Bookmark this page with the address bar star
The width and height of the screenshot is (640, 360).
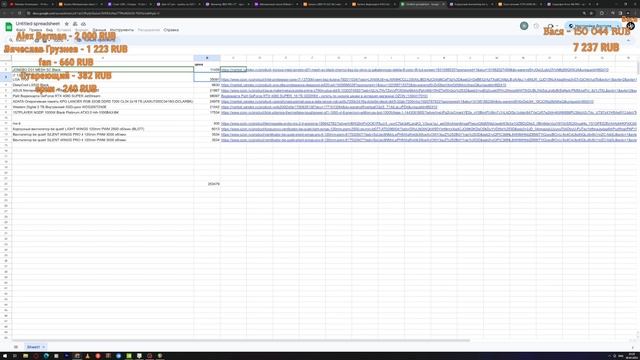591,13
